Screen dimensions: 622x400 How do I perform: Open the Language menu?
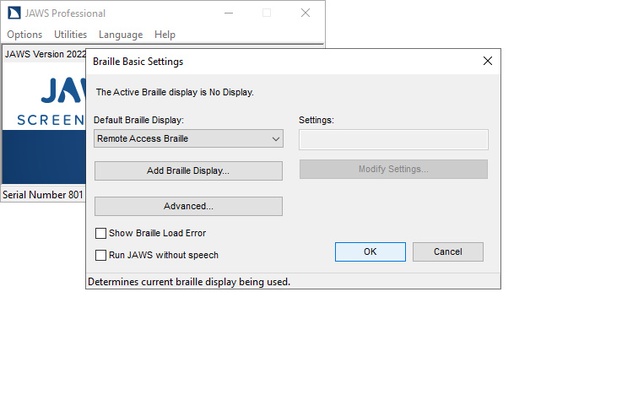tap(120, 34)
